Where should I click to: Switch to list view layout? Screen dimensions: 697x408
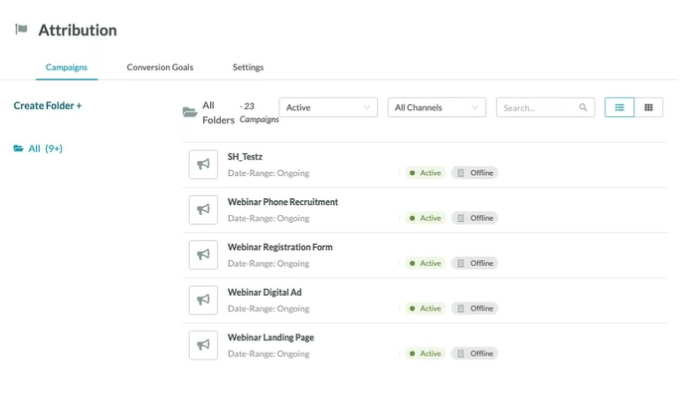pyautogui.click(x=620, y=107)
